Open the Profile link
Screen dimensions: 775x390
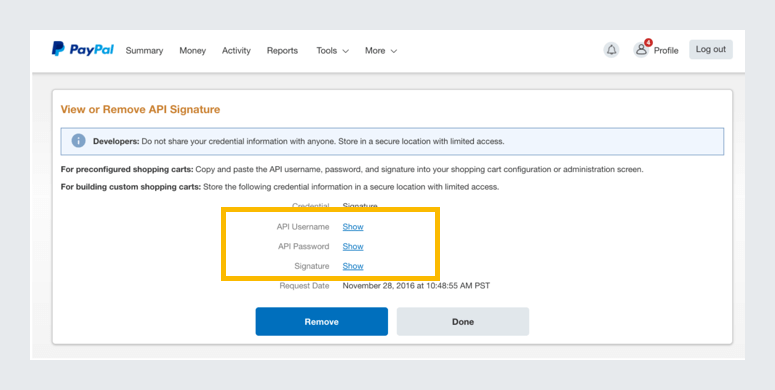click(x=666, y=50)
